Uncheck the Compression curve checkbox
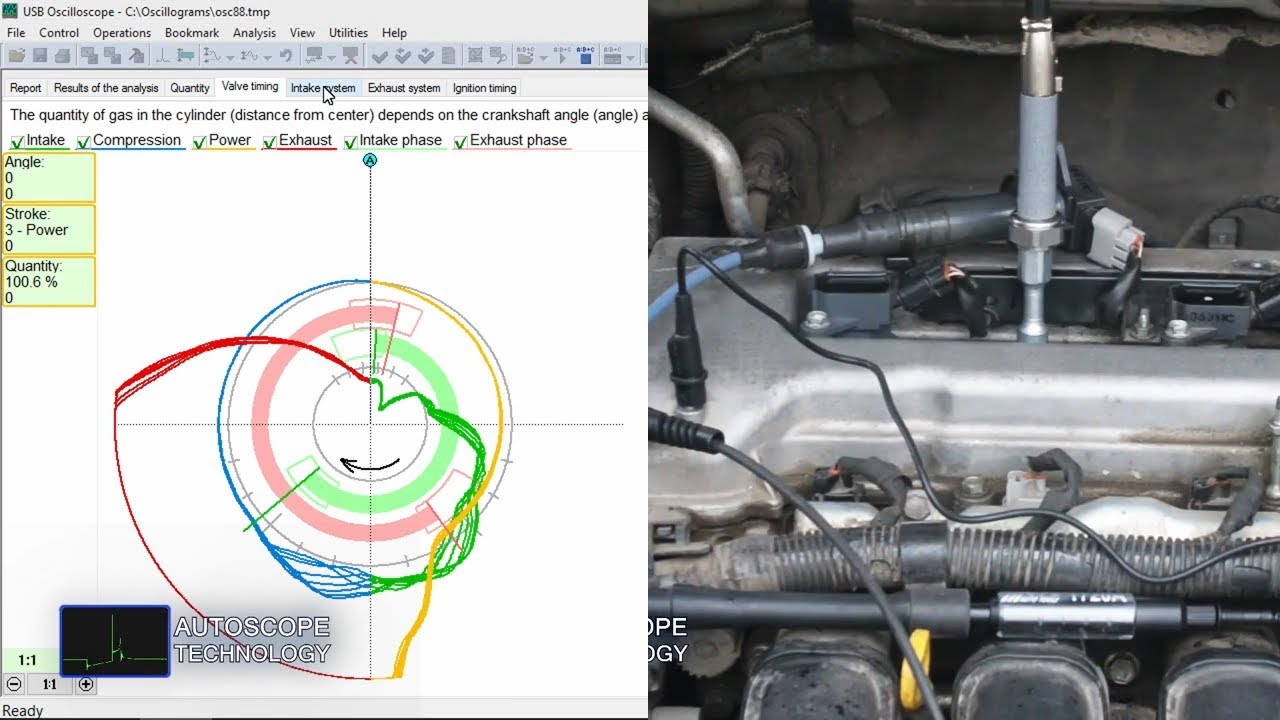Screen dimensions: 1280x720 pyautogui.click(x=83, y=142)
